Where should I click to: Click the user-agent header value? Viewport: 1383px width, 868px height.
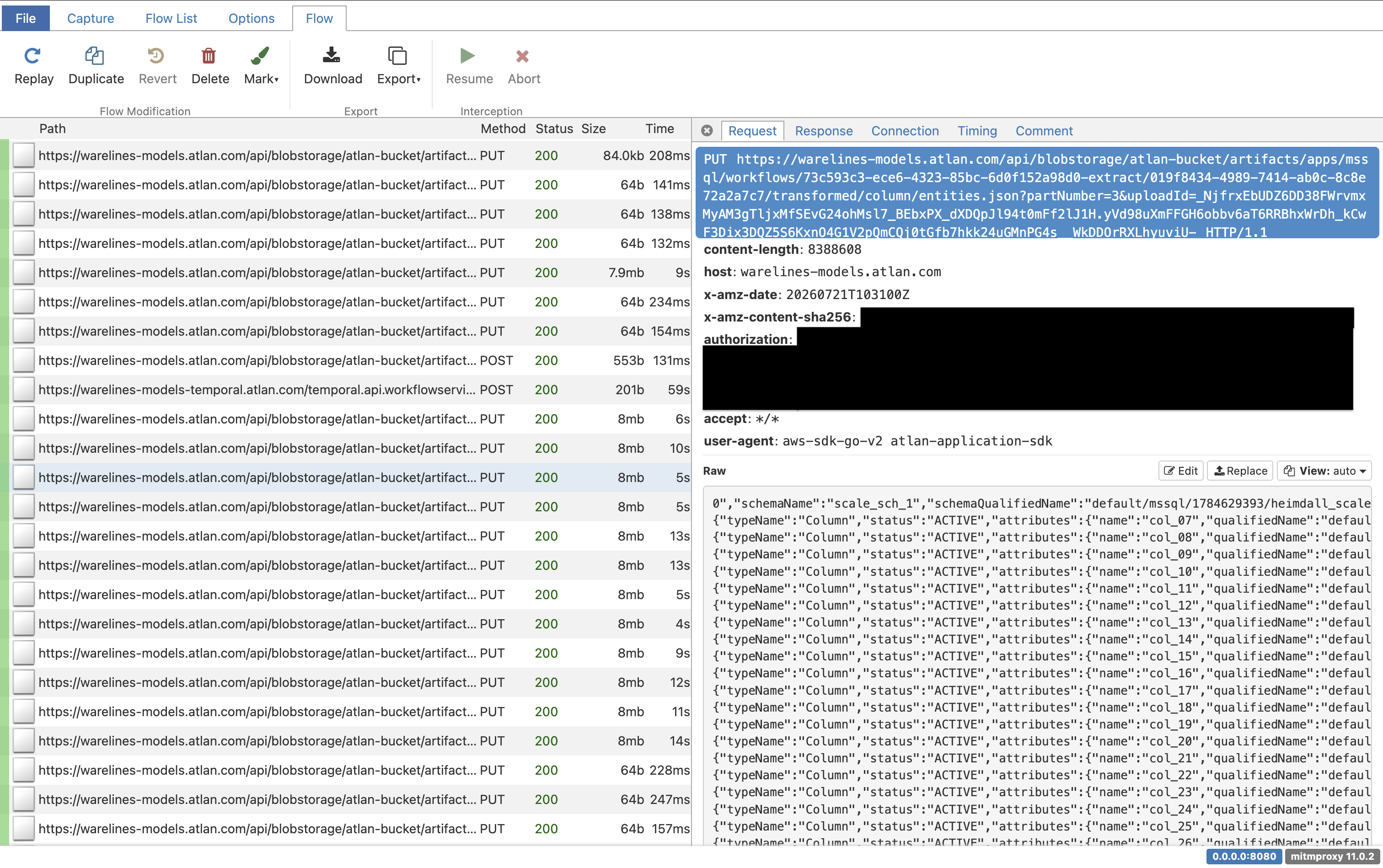click(917, 441)
